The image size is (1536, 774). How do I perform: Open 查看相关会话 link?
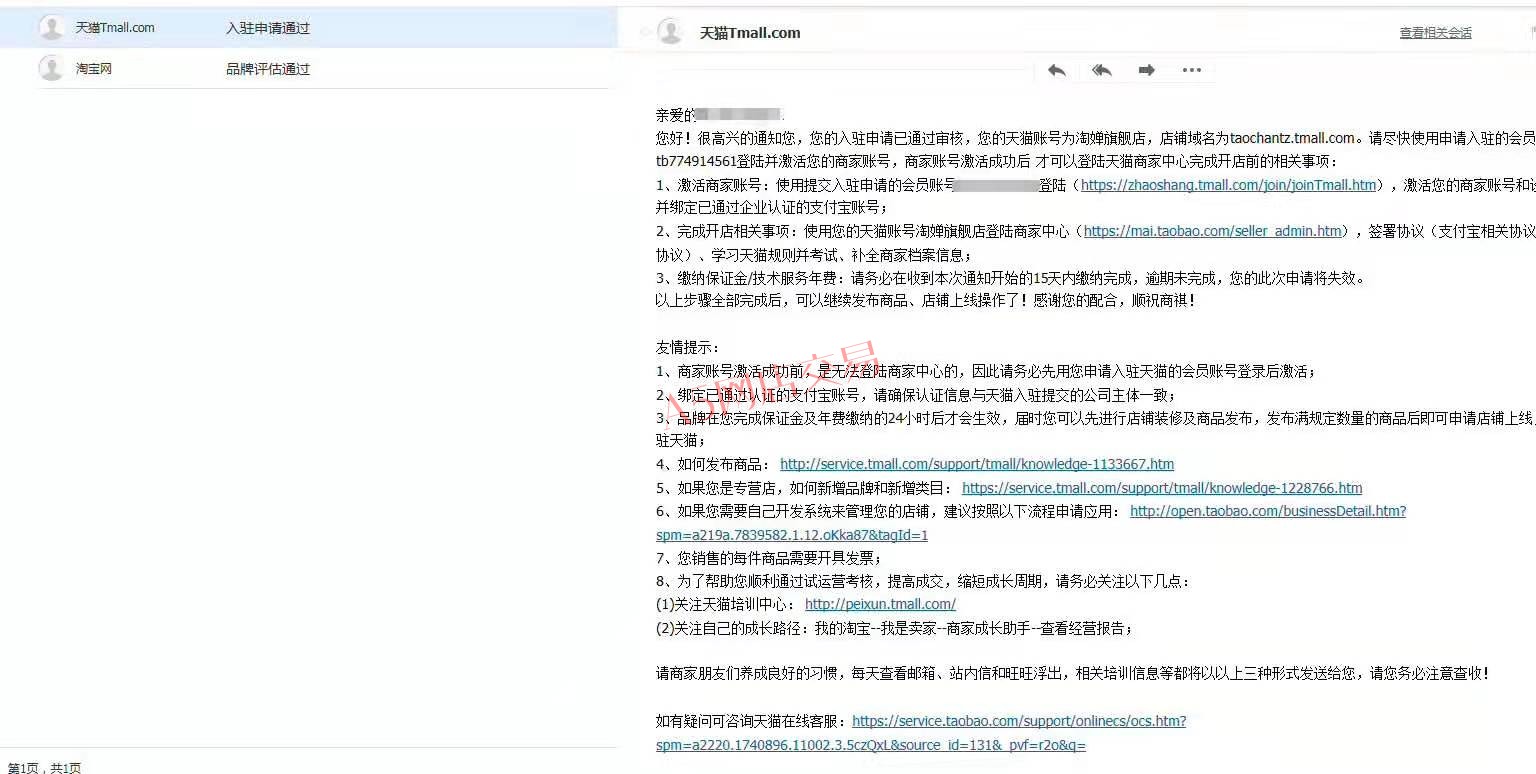(x=1435, y=33)
